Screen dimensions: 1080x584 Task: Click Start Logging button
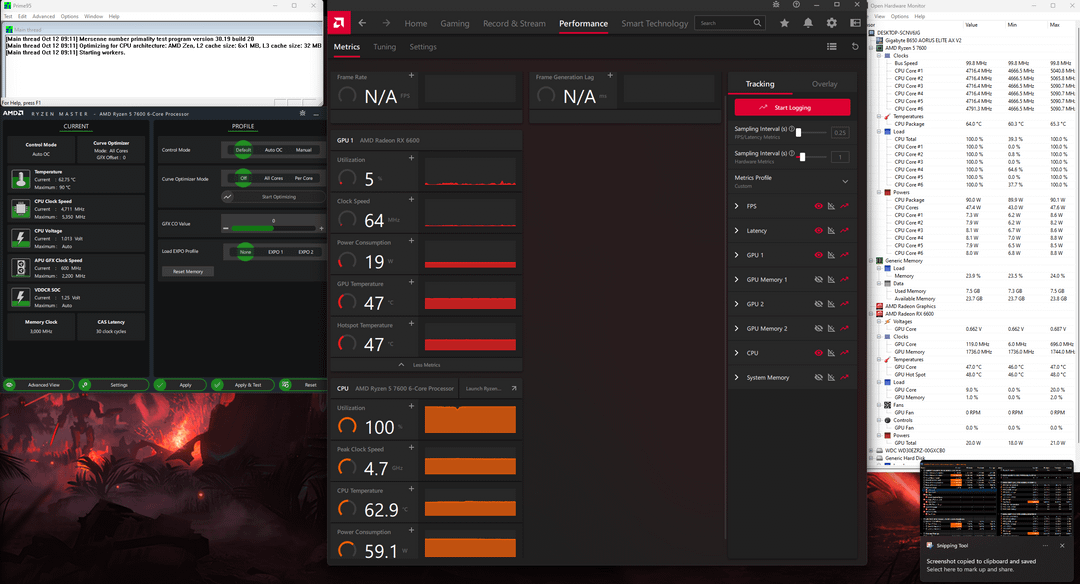point(792,107)
